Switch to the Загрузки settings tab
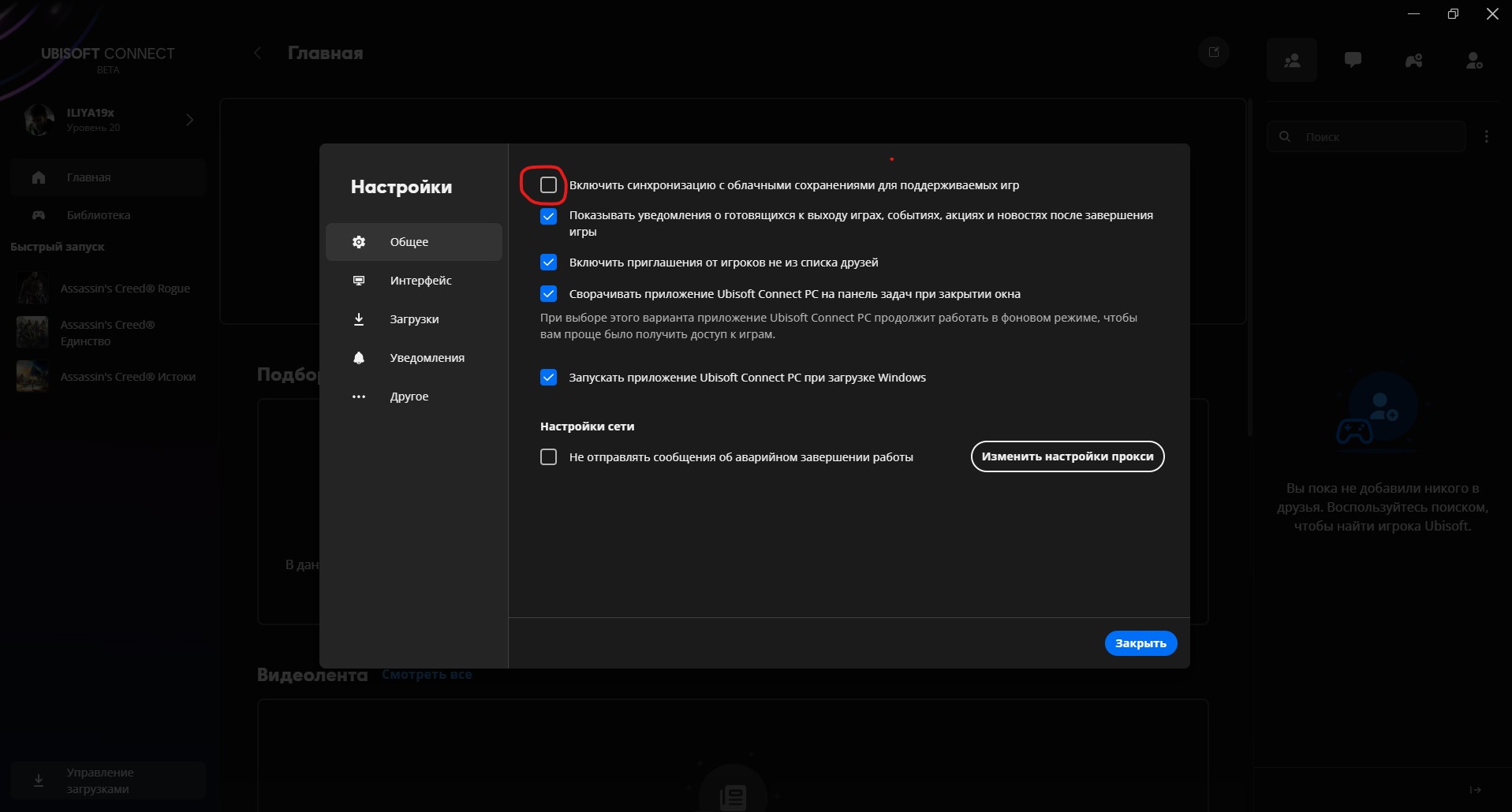Image resolution: width=1512 pixels, height=812 pixels. (x=414, y=319)
